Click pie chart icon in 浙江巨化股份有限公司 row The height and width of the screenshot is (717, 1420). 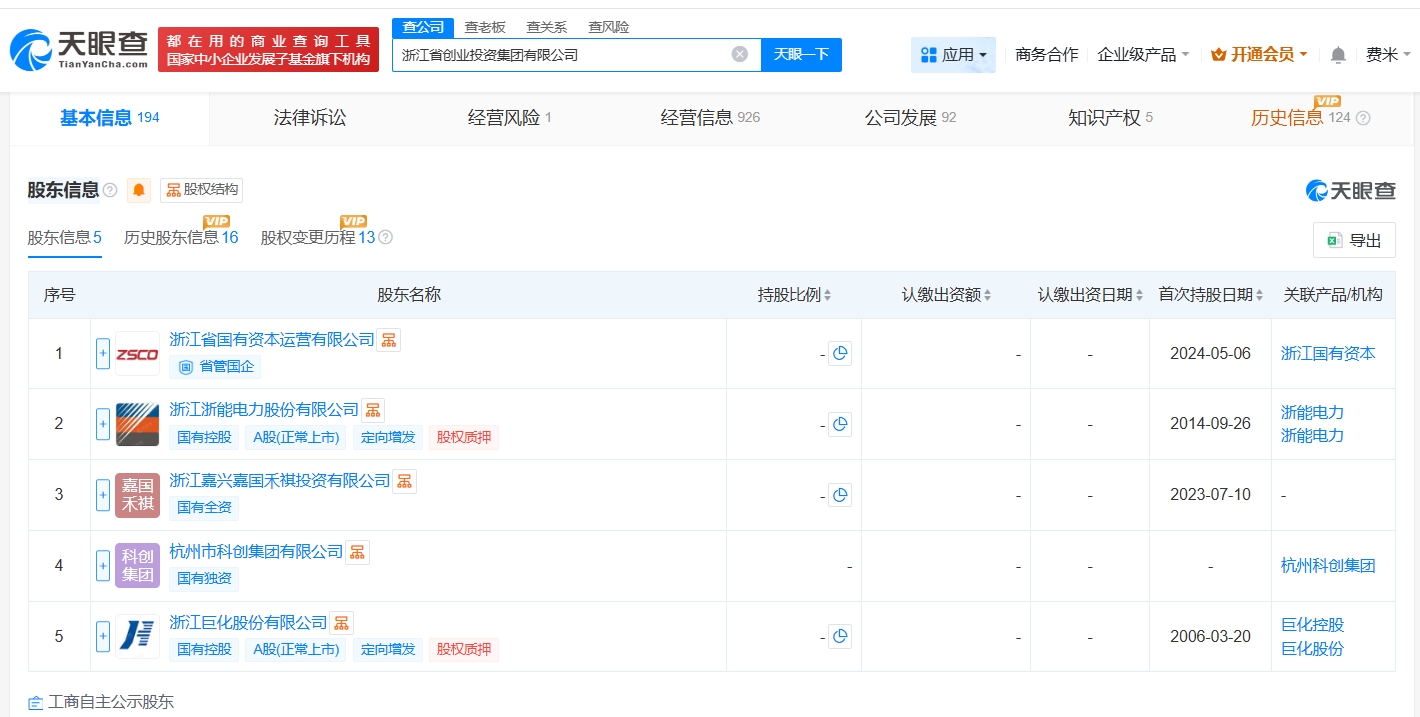840,636
